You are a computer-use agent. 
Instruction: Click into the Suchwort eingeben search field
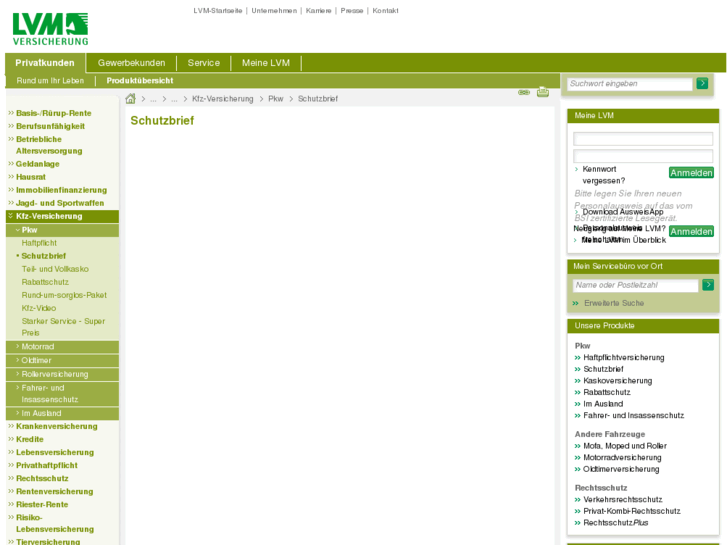point(630,83)
